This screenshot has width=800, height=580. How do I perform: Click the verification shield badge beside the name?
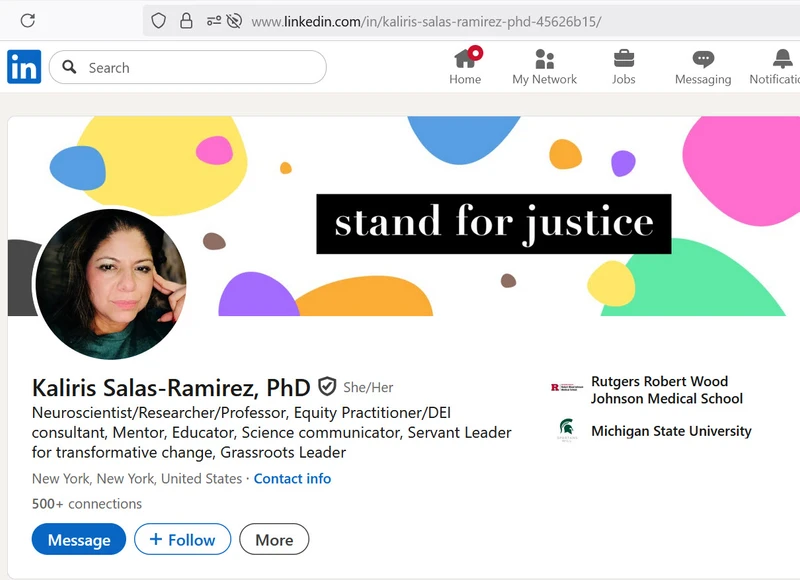click(327, 387)
